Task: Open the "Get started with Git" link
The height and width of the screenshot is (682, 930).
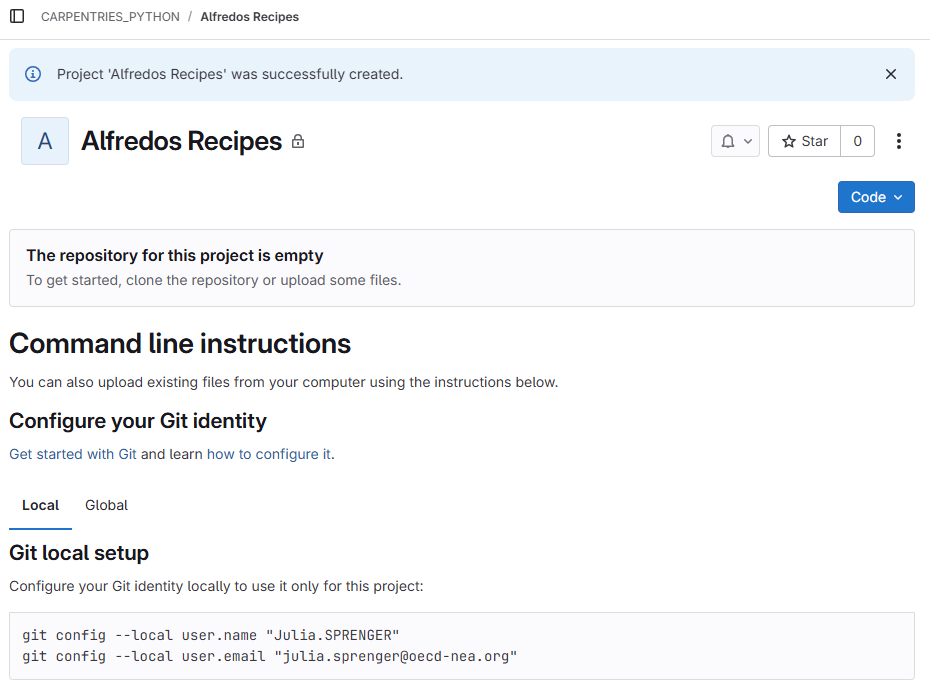Action: click(72, 454)
